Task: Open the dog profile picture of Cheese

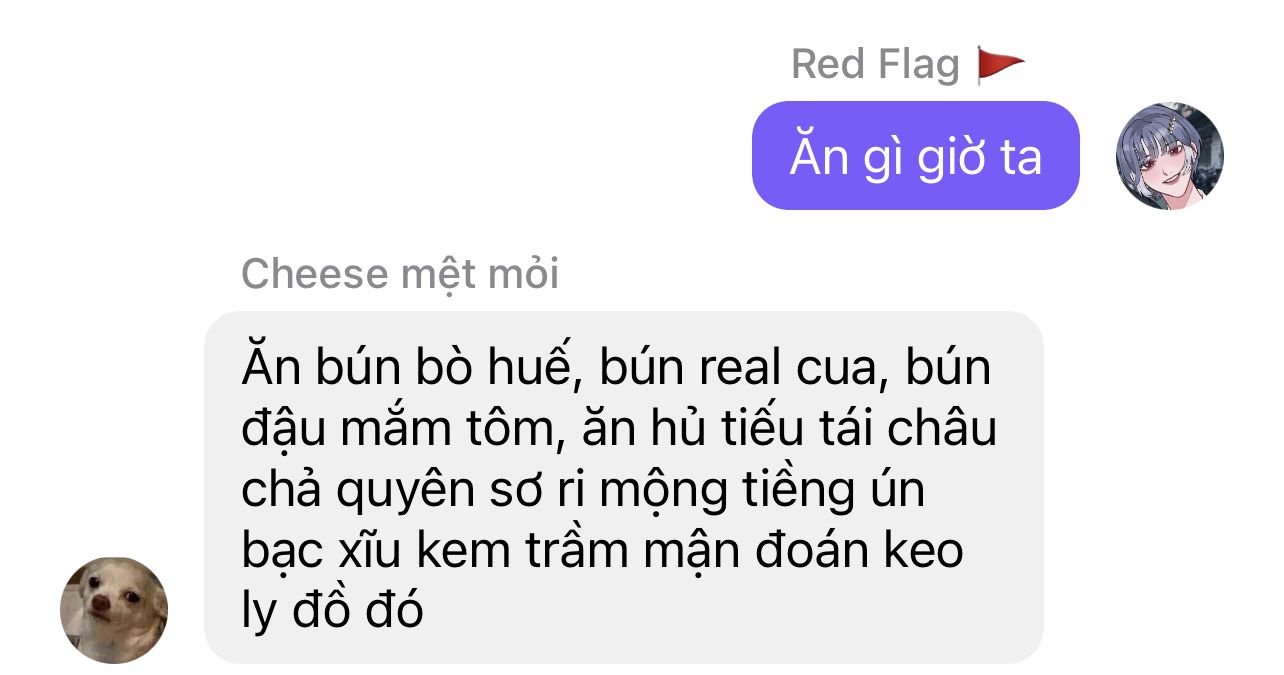Action: coord(114,610)
